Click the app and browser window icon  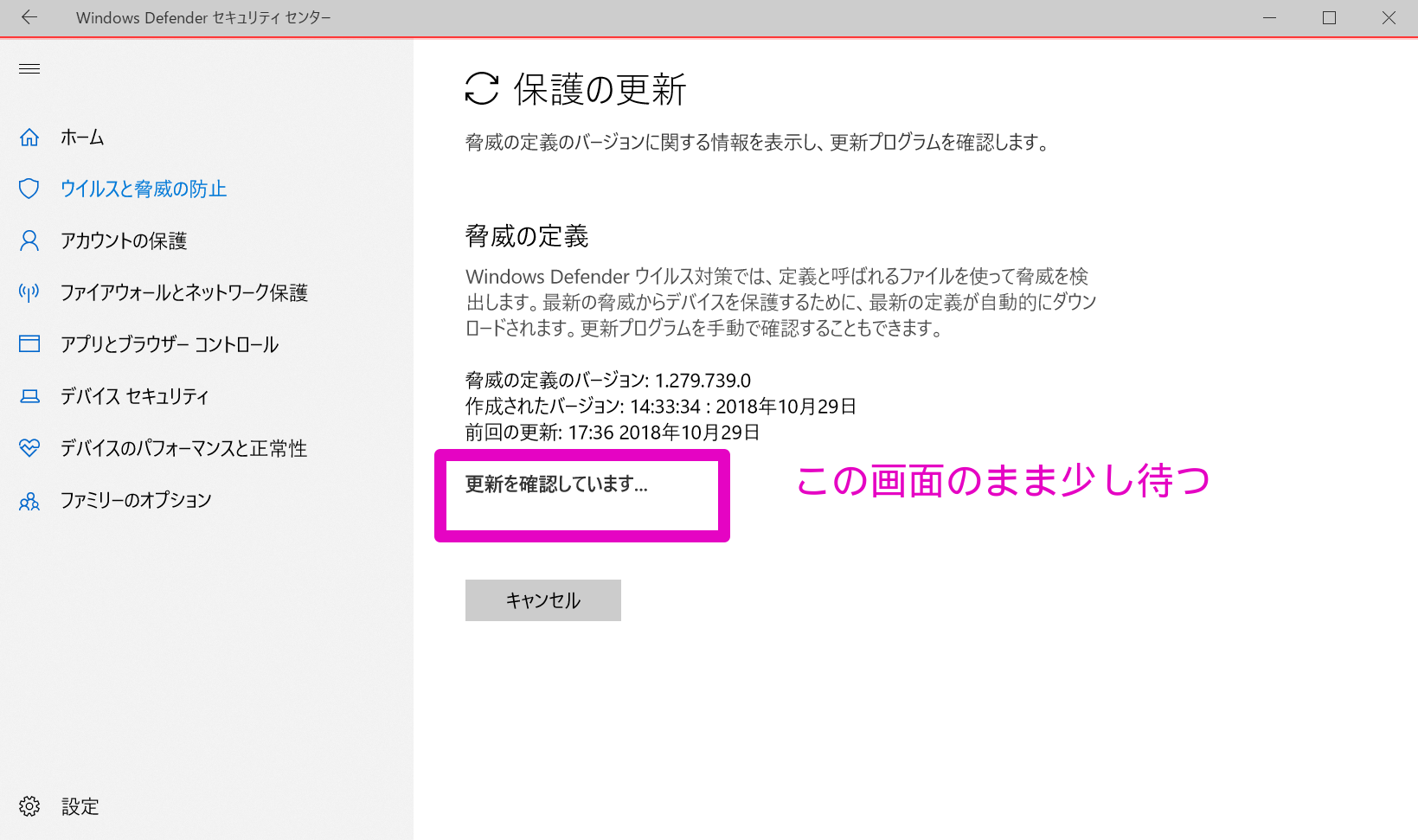click(x=29, y=344)
